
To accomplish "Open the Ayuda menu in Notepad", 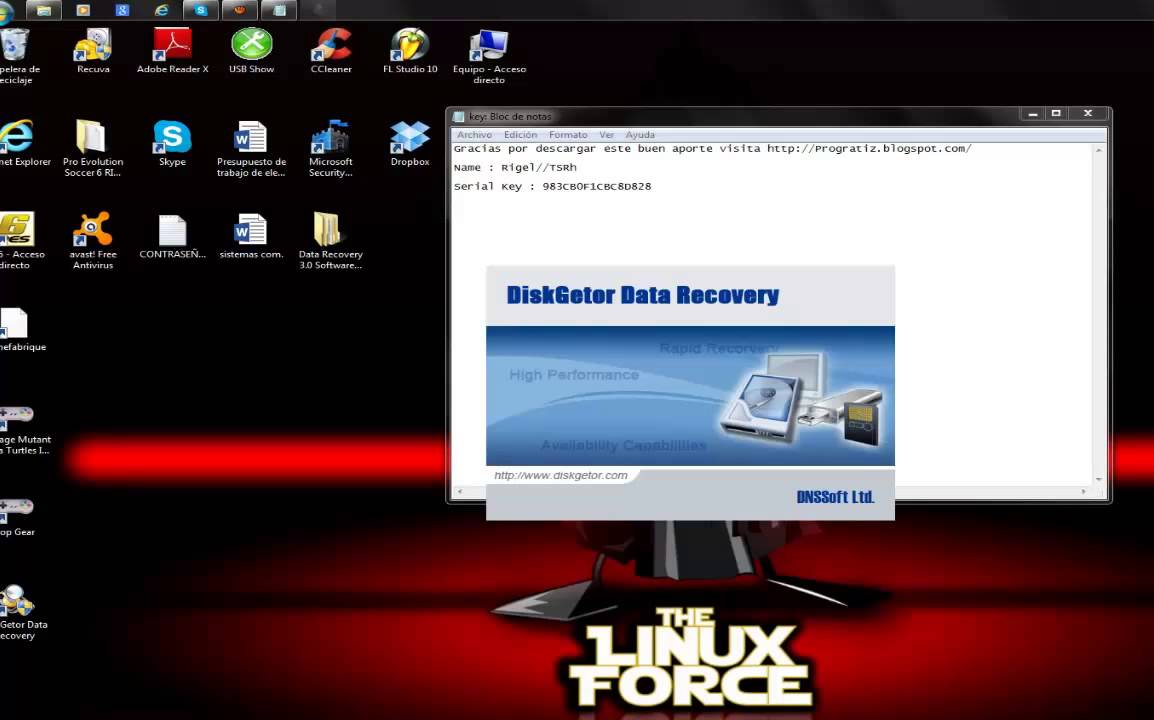I will click(640, 135).
